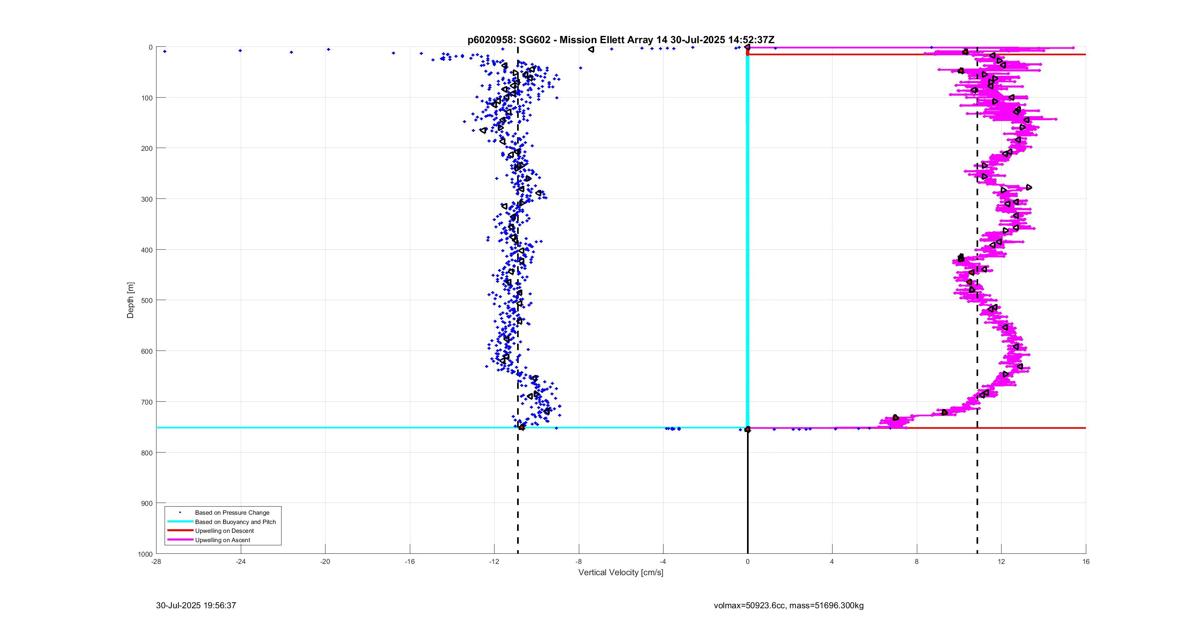Click the depth-axis tick label '200'

(146, 148)
